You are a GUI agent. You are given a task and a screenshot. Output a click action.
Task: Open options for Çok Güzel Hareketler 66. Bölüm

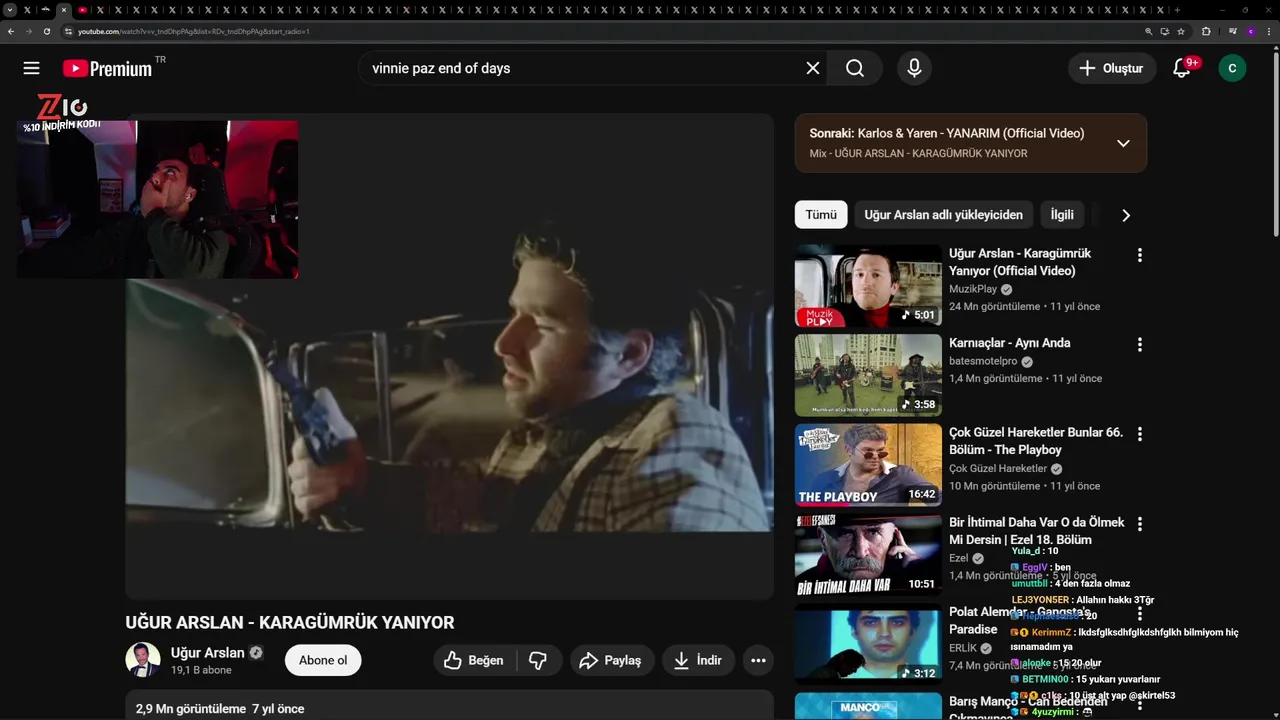point(1139,434)
